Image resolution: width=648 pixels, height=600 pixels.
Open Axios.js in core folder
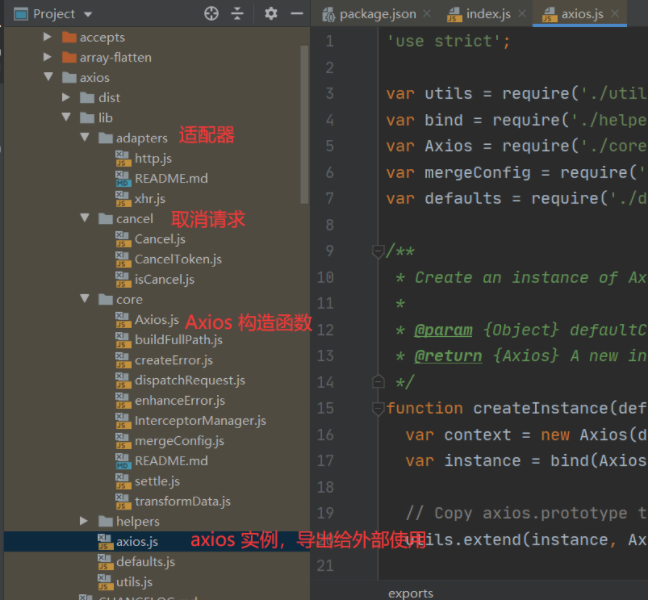point(157,320)
